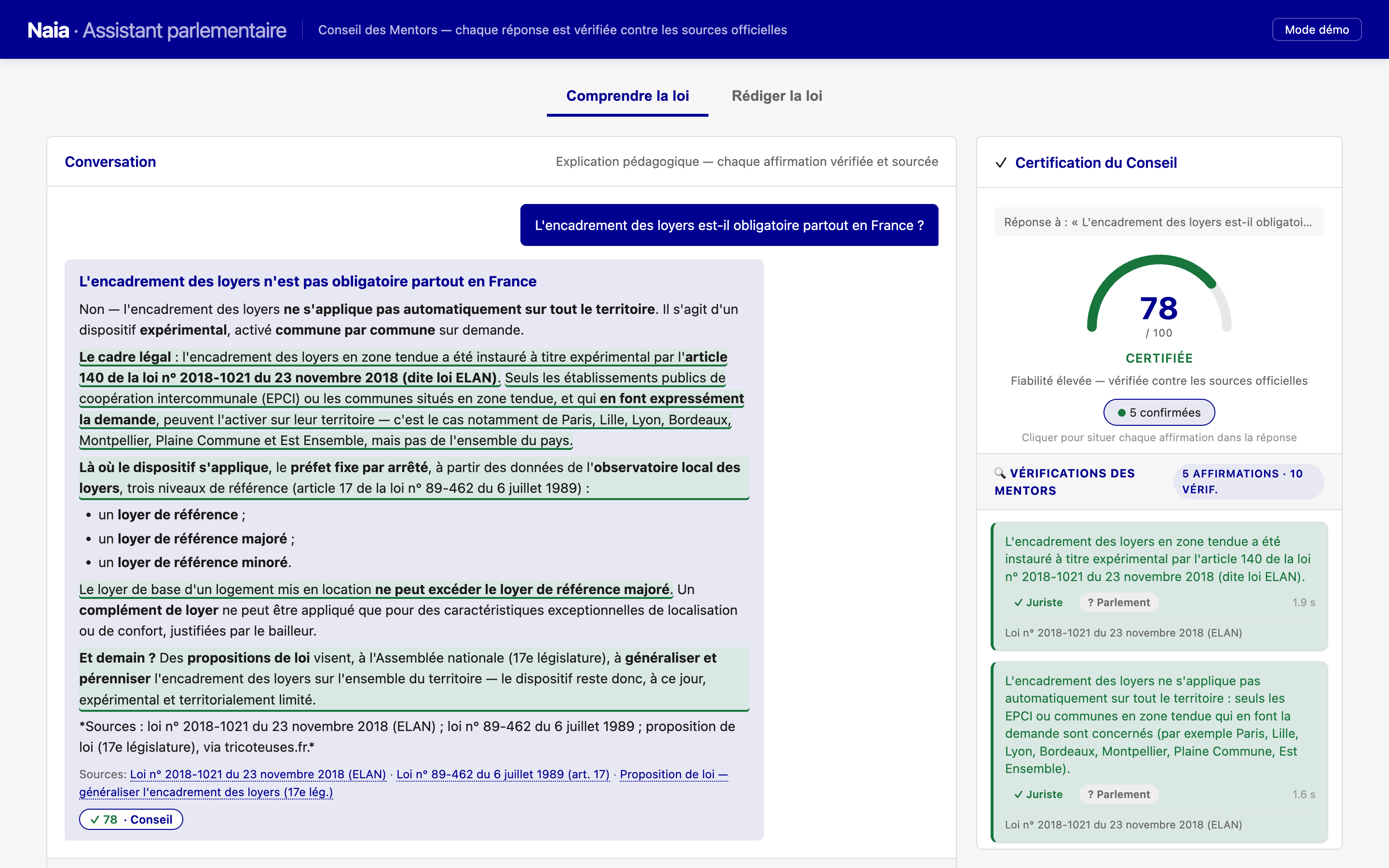The height and width of the screenshot is (868, 1389).
Task: Click the CERTIFIÉE status label
Action: pos(1159,358)
